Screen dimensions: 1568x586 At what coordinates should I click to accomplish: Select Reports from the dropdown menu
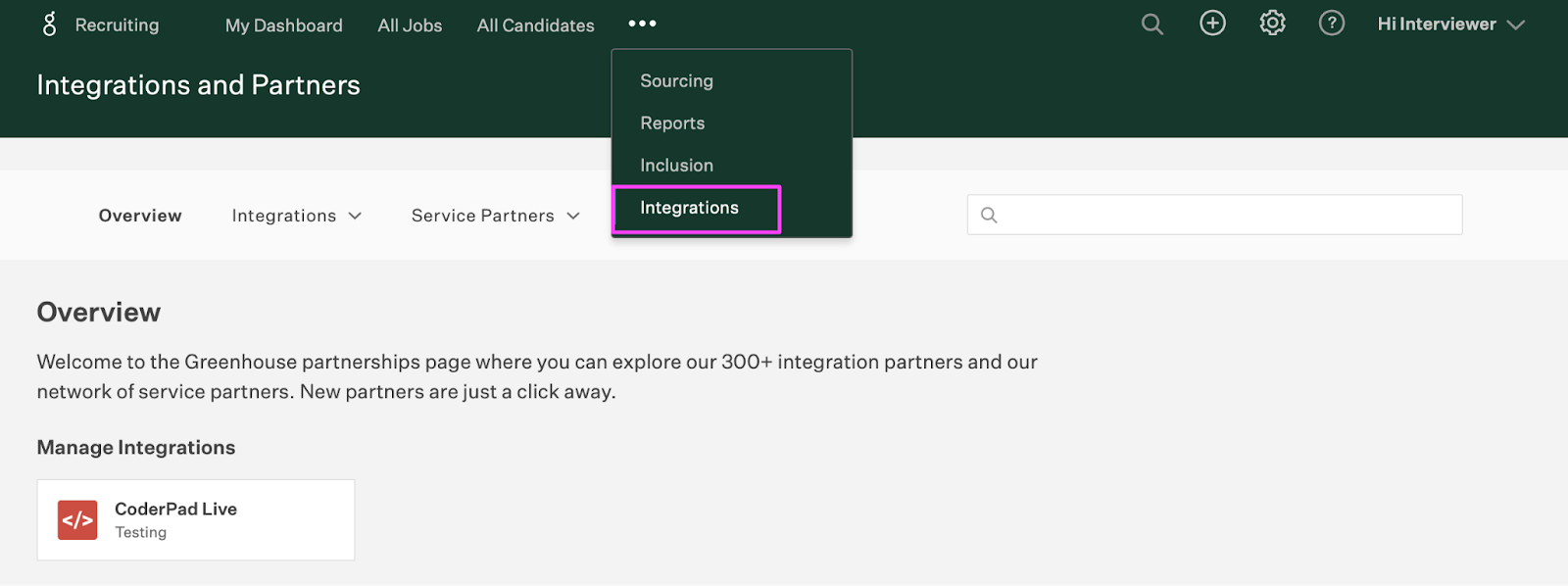click(x=673, y=123)
